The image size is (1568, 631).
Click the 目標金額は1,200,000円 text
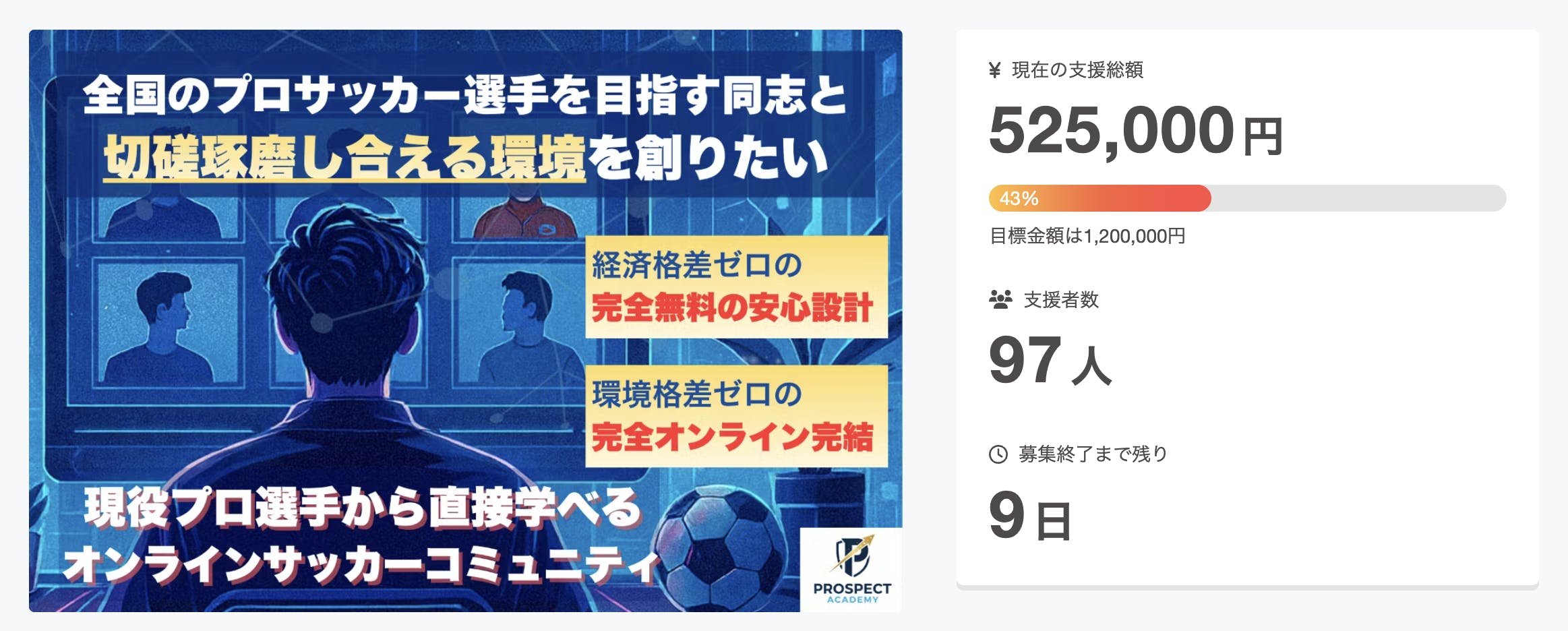[x=1087, y=236]
